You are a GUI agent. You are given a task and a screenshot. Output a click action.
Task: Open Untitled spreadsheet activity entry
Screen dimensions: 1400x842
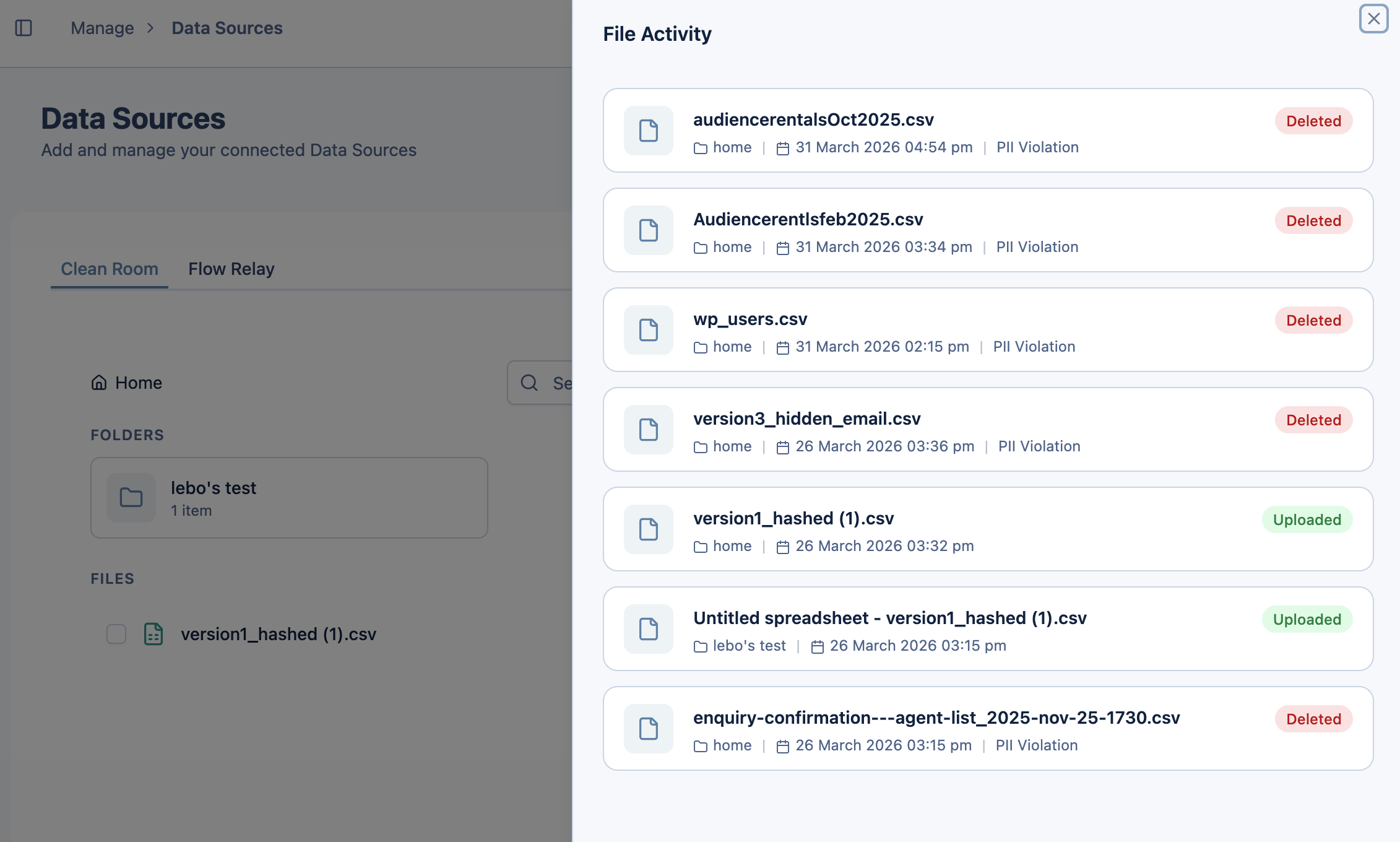pyautogui.click(x=889, y=618)
